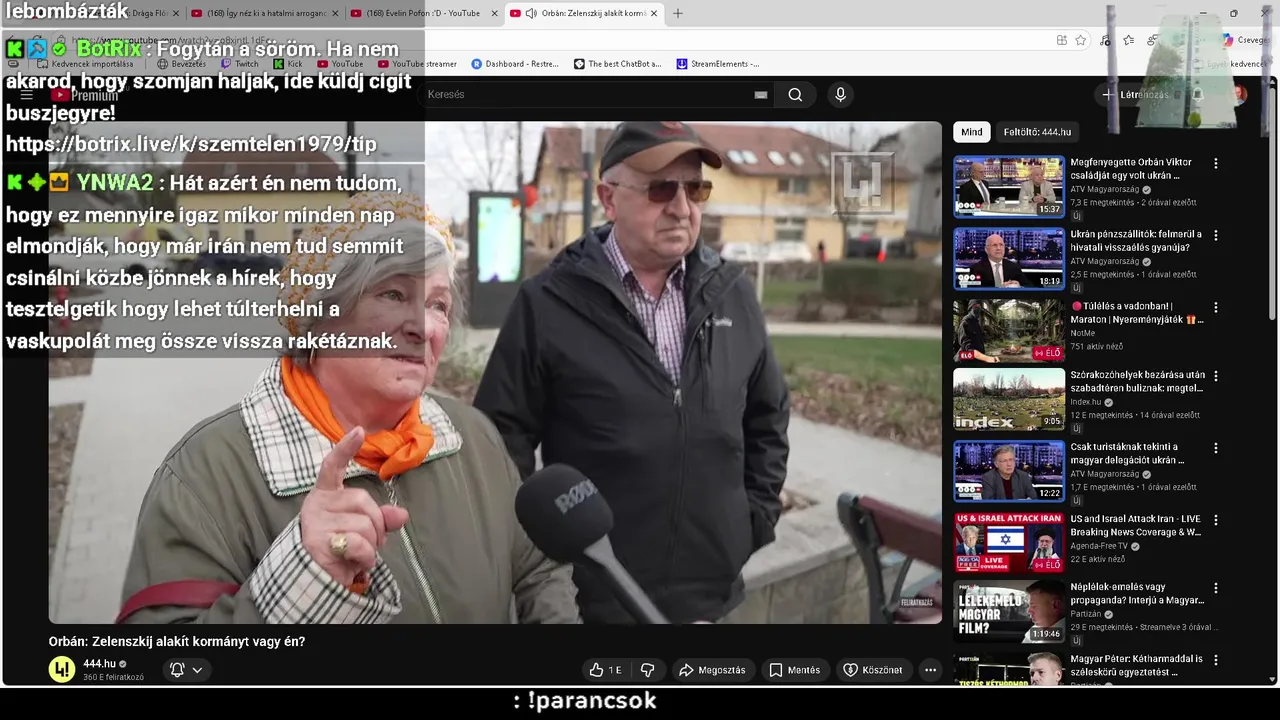Open the Ukrán pénzszállítók video thumbnail
This screenshot has height=720, width=1280.
tap(1009, 259)
